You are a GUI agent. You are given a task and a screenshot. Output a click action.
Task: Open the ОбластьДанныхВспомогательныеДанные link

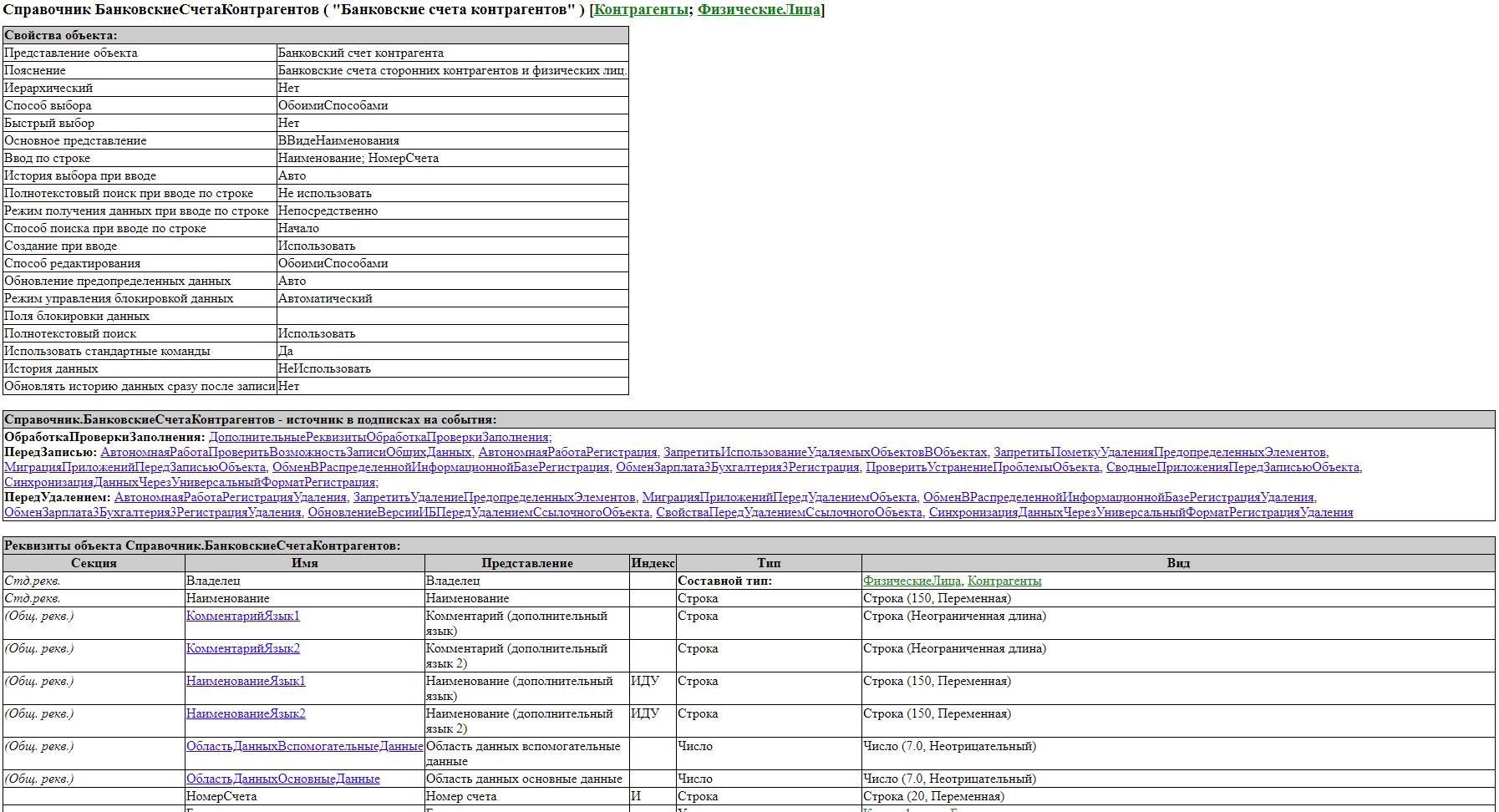coord(304,746)
